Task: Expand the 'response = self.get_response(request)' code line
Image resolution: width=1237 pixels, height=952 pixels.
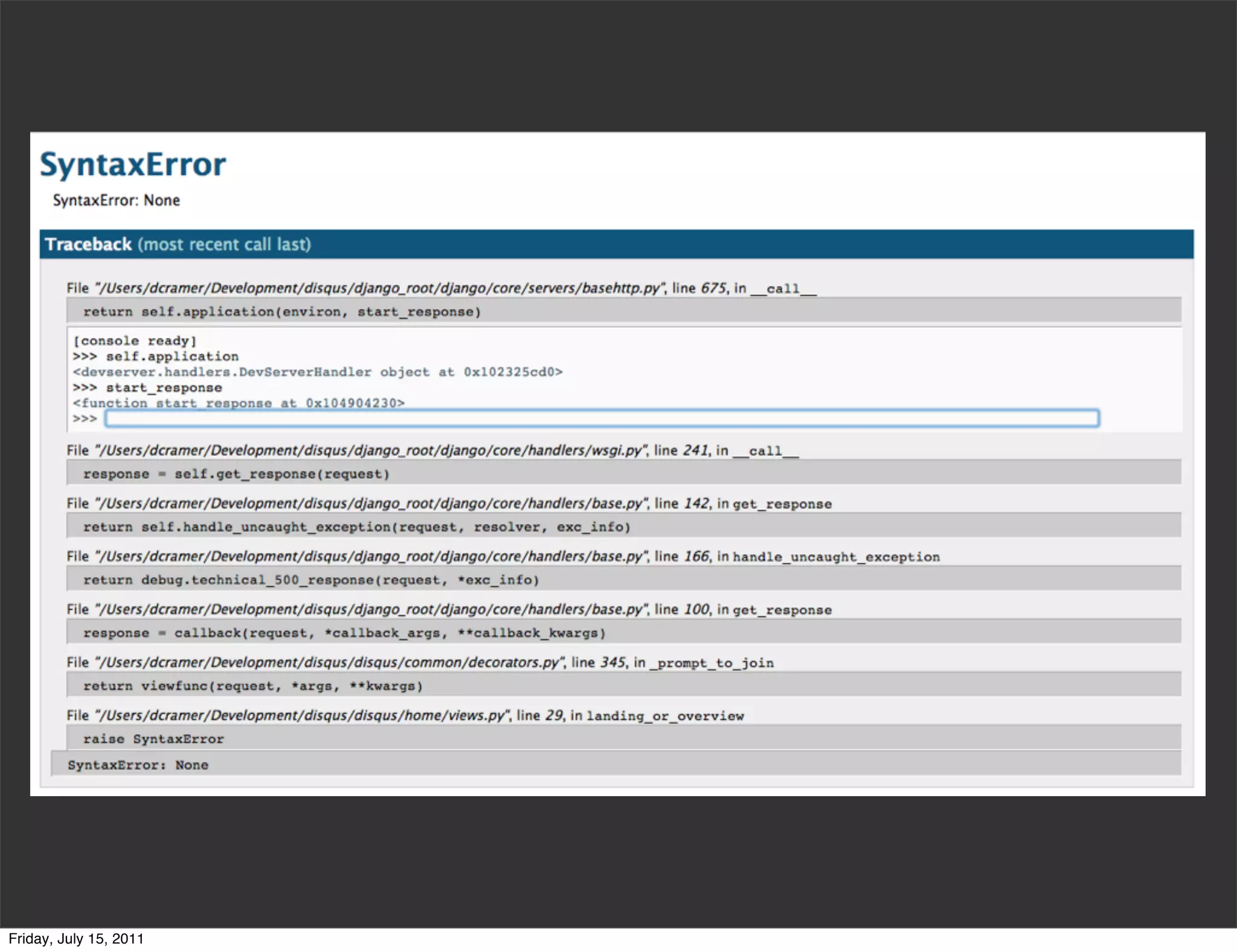Action: coord(236,474)
